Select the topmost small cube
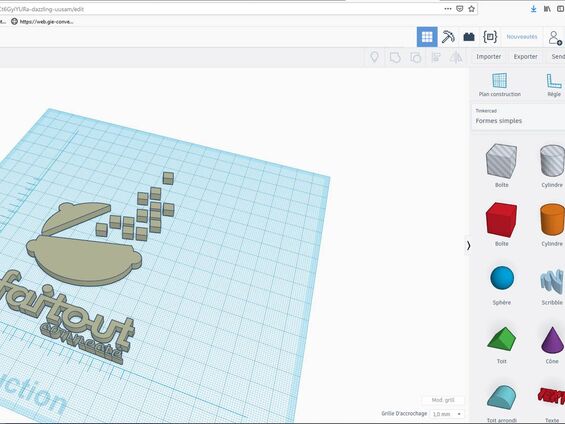Image resolution: width=565 pixels, height=424 pixels. tap(168, 178)
